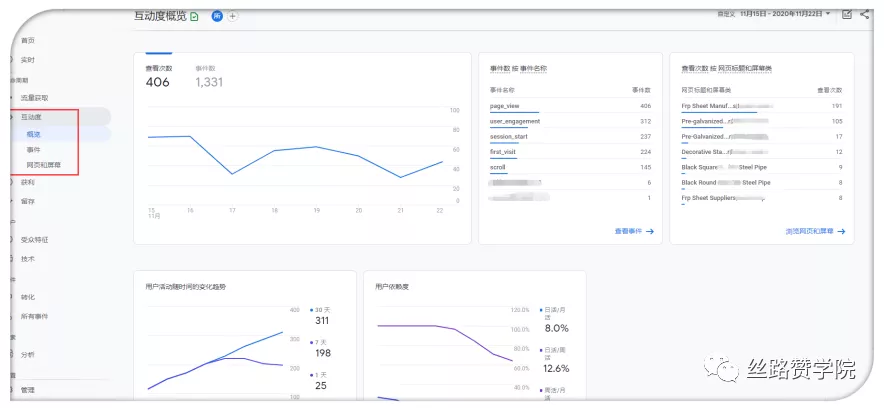Switch to 事件数 1,331 metric tab
884x408 pixels.
tap(209, 76)
